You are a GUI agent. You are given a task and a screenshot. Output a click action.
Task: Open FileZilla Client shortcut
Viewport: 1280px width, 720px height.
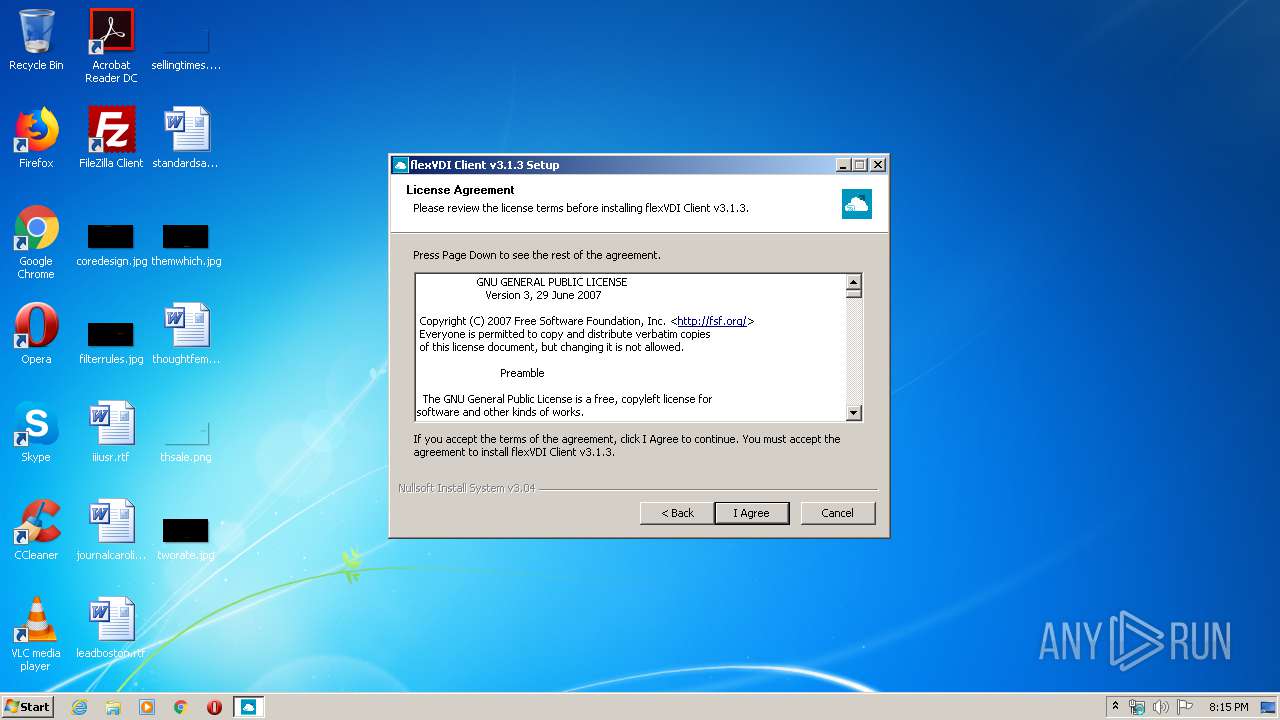(111, 138)
